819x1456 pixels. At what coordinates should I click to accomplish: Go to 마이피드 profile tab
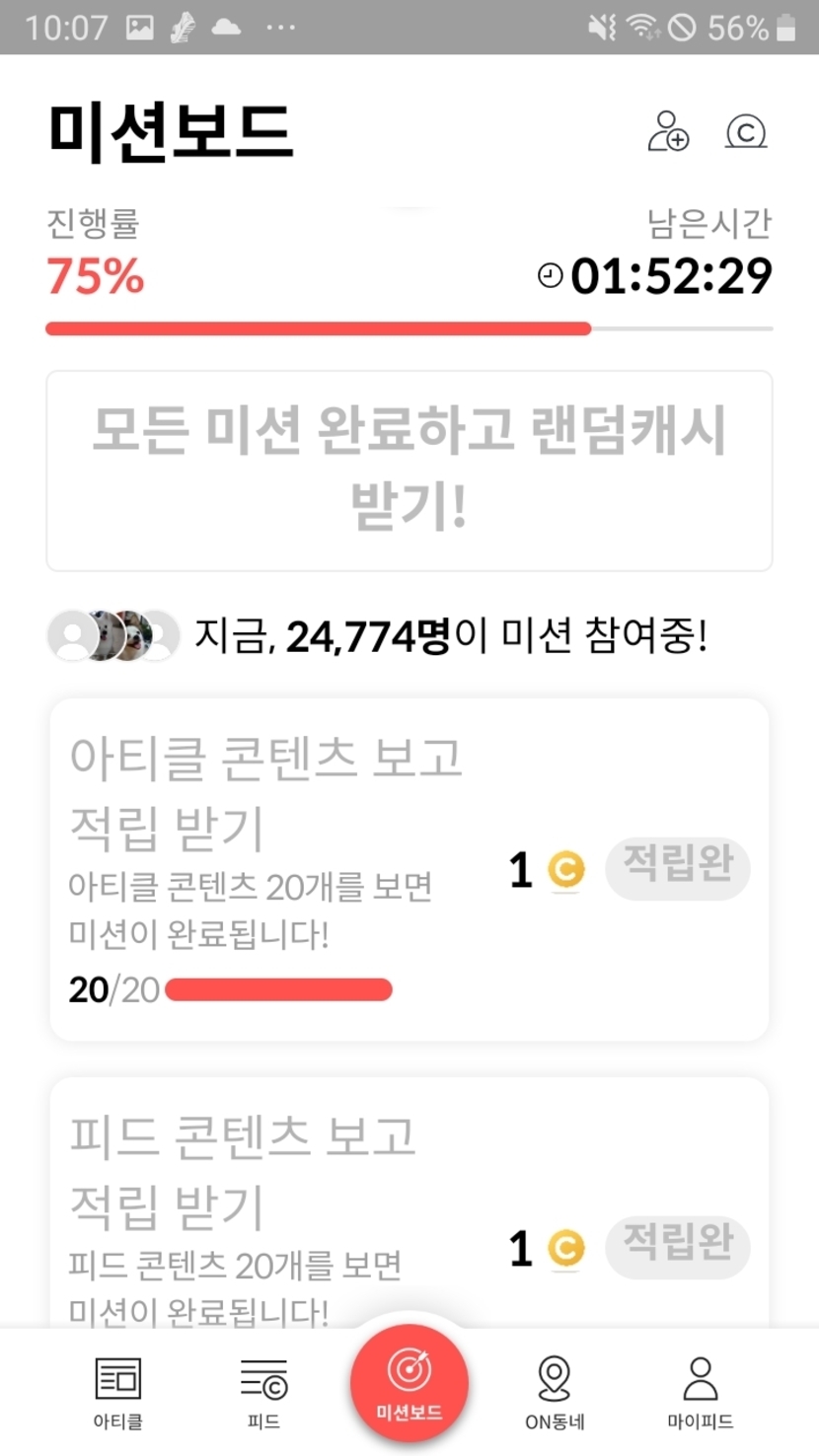tap(700, 1392)
